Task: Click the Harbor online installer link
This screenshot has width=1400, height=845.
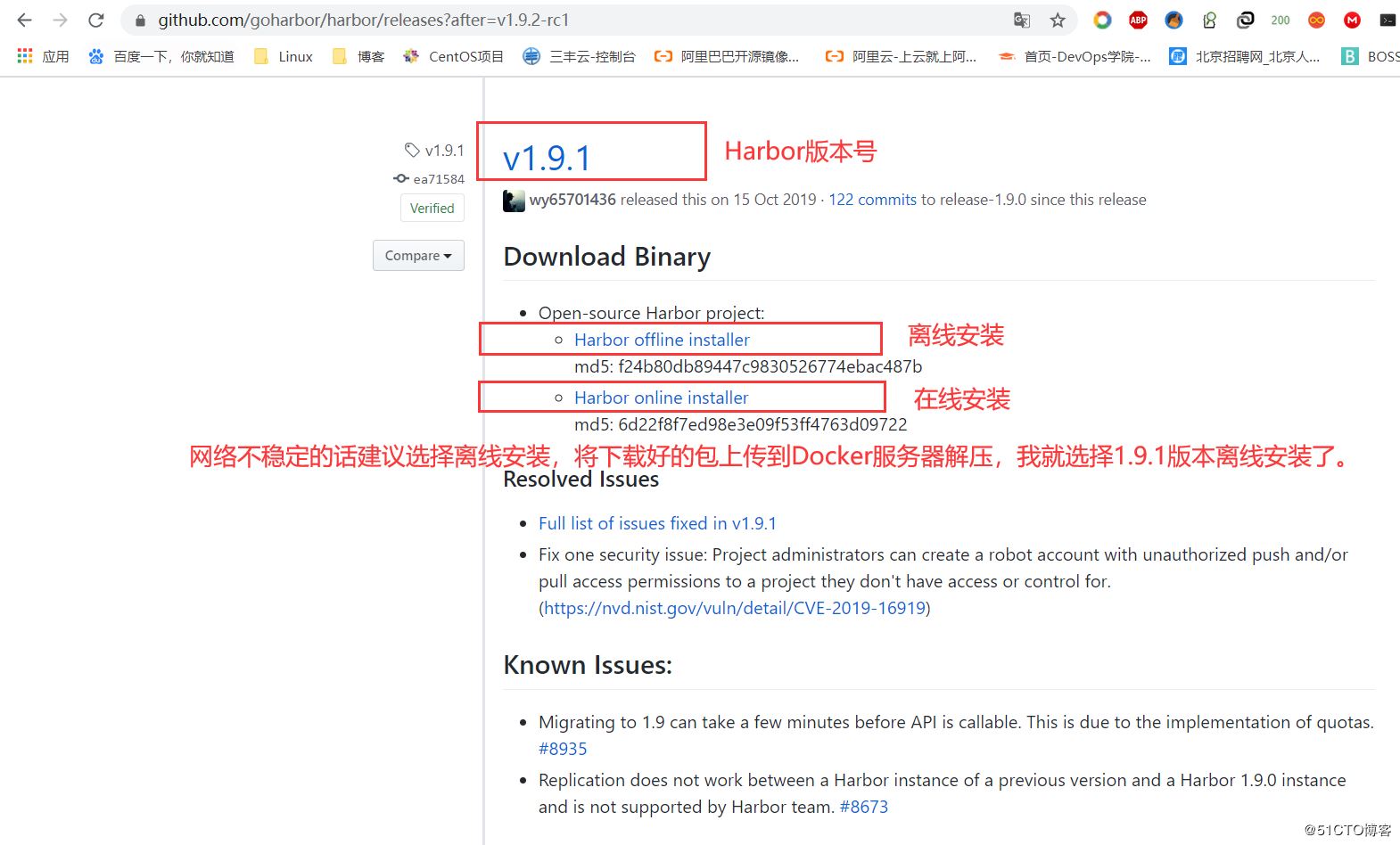Action: (661, 398)
